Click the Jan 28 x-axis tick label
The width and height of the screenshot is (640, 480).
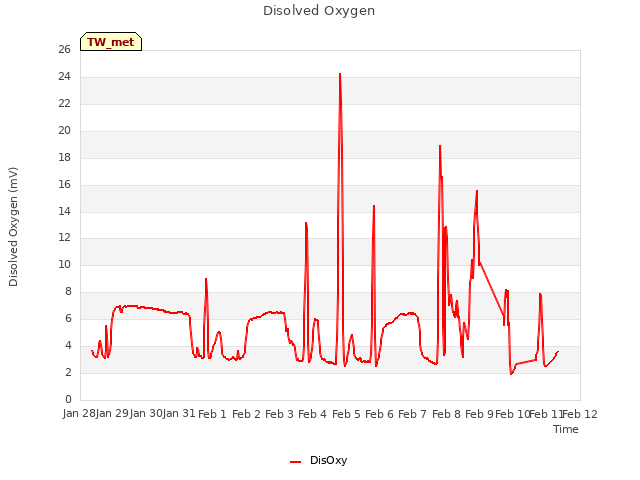(x=79, y=414)
